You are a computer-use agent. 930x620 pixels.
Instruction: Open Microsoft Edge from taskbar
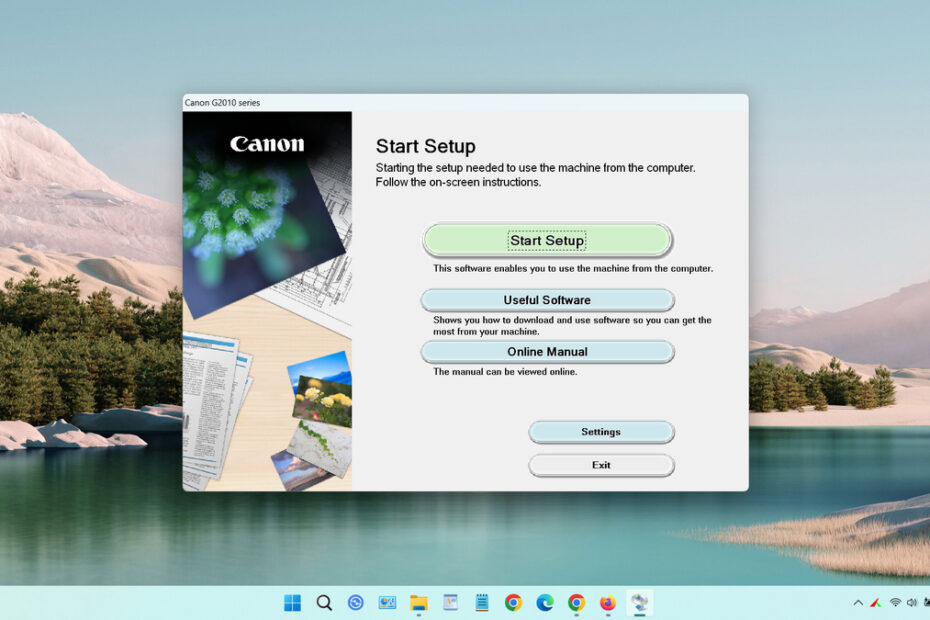(x=544, y=603)
